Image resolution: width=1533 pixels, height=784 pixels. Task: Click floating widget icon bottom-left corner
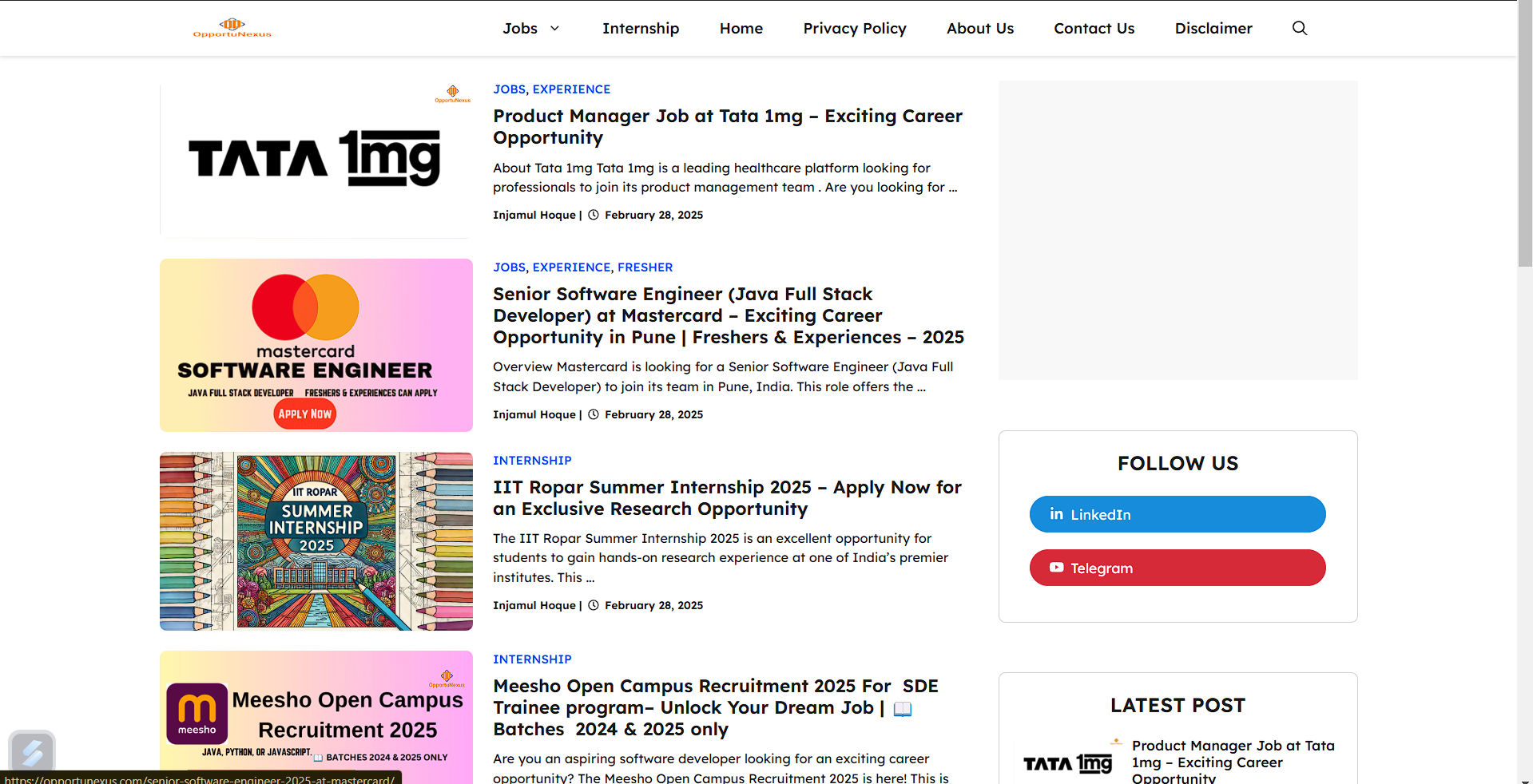click(32, 751)
